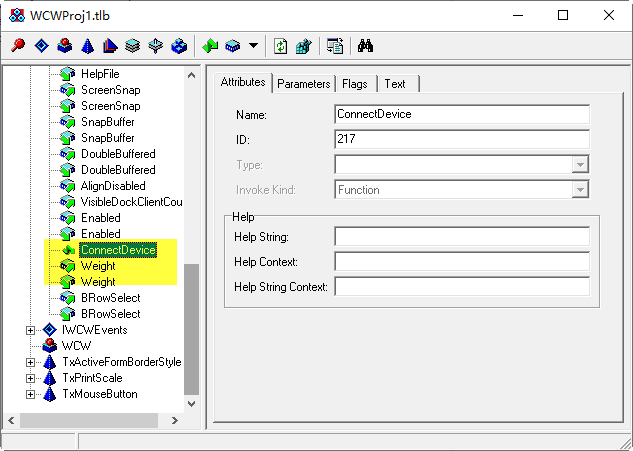The width and height of the screenshot is (633, 451).
Task: Click the New Alias toolbar icon
Action: tap(110, 46)
